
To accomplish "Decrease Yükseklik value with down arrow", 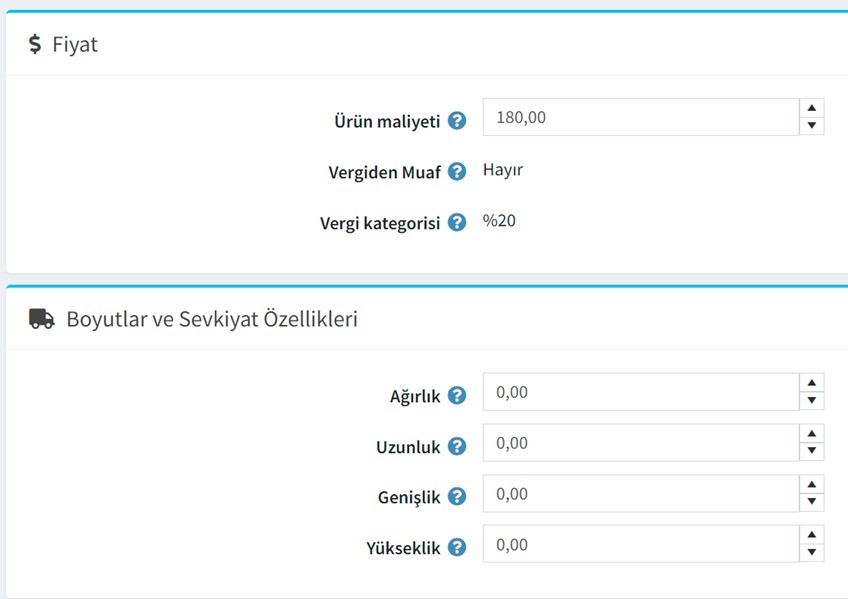I will point(812,552).
